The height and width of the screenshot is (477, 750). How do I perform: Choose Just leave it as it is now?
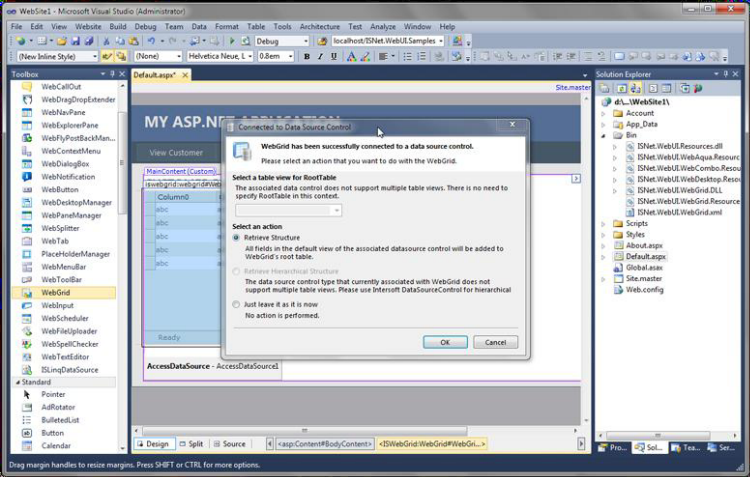(x=236, y=304)
